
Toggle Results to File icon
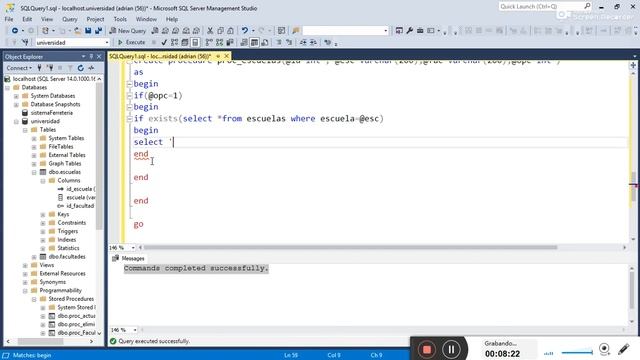click(x=265, y=42)
